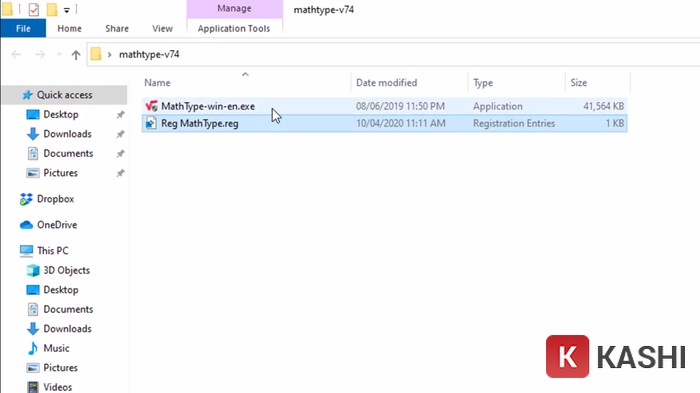Viewport: 700px width, 393px height.
Task: Click the Properties checkmark quick-access icon
Action: click(33, 9)
